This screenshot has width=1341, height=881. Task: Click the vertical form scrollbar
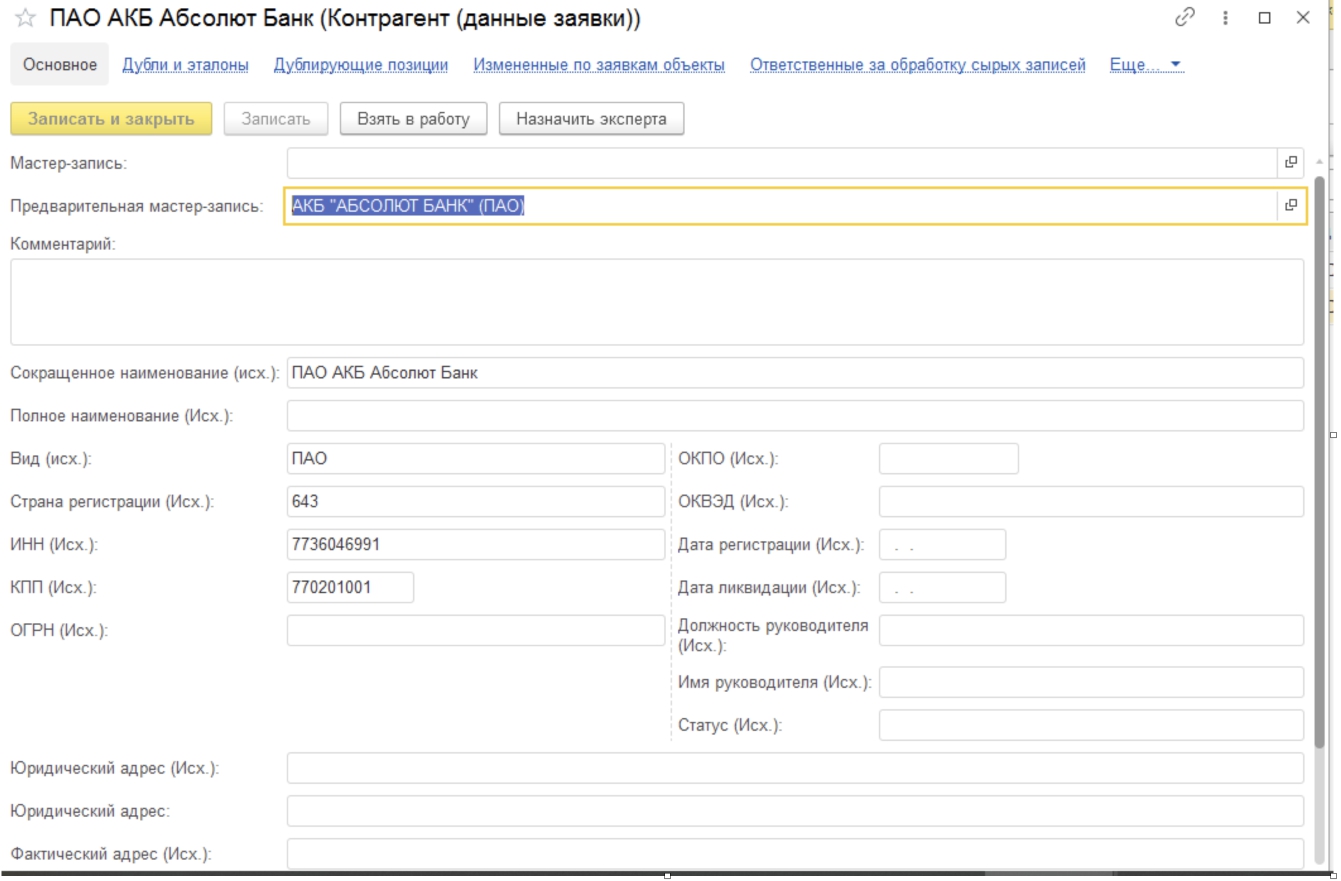[1321, 460]
